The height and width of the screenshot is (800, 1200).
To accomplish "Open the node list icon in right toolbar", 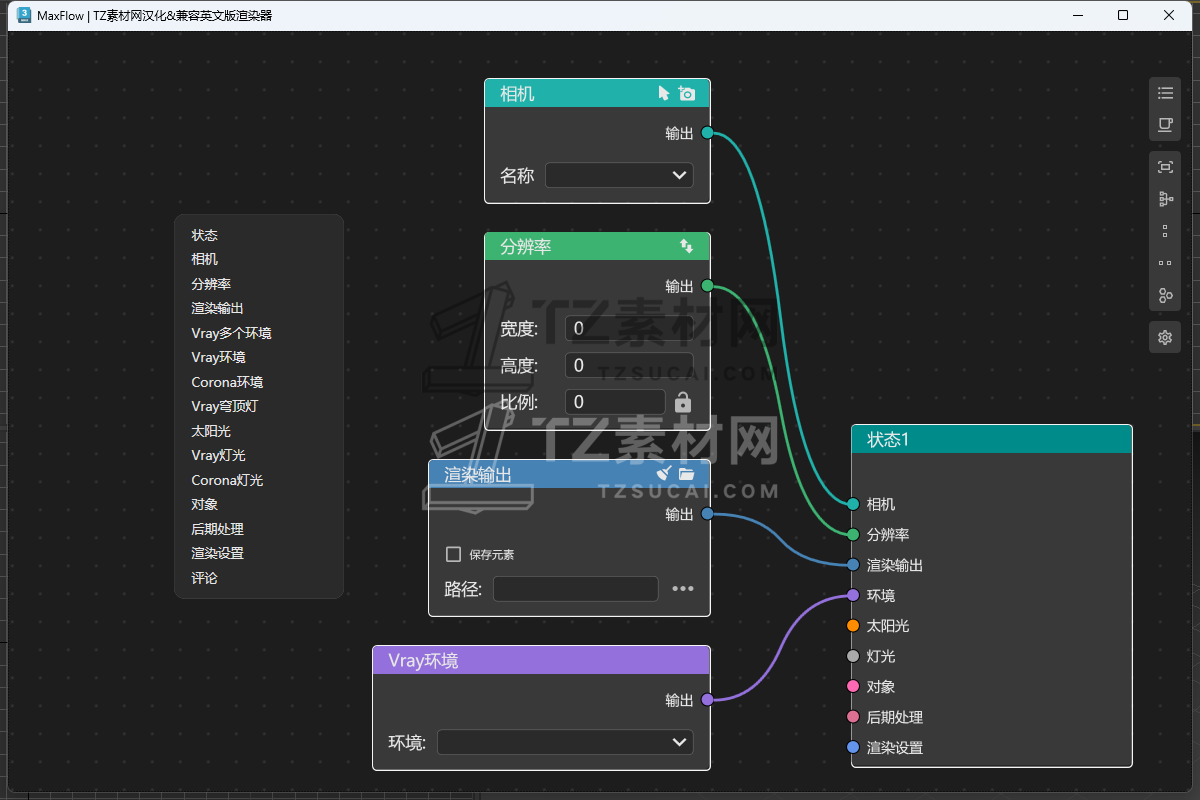I will click(x=1165, y=93).
